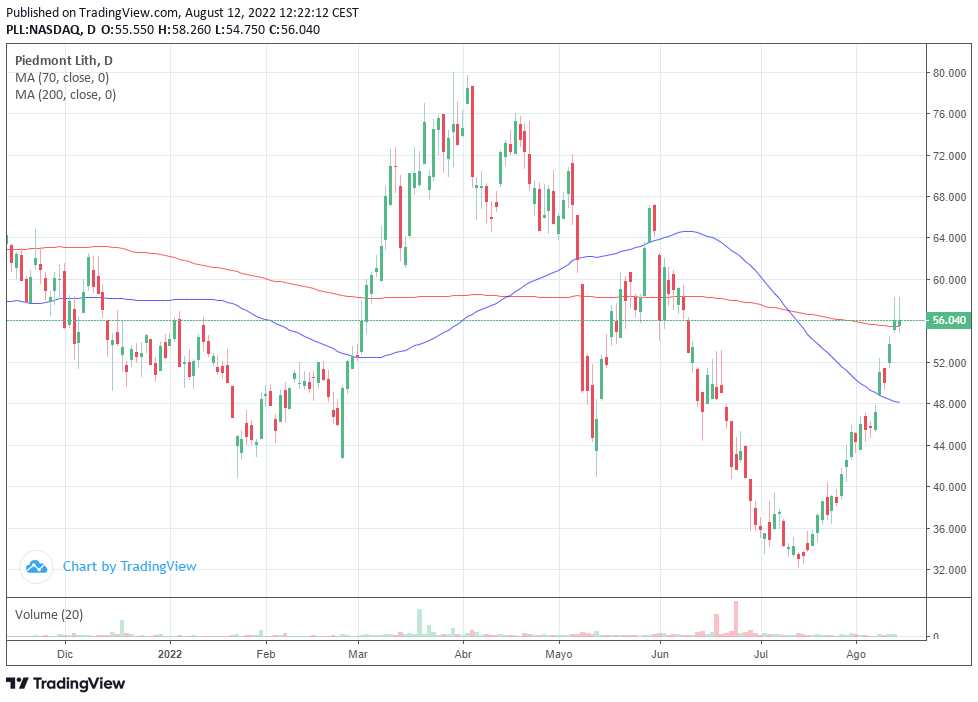This screenshot has height=702, width=978.
Task: Click the 64.000 price axis label
Action: (949, 238)
